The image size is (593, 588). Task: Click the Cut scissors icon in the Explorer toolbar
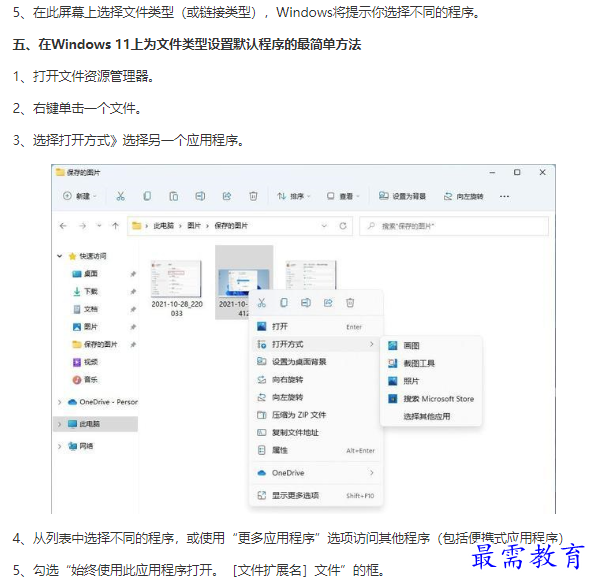coord(120,196)
